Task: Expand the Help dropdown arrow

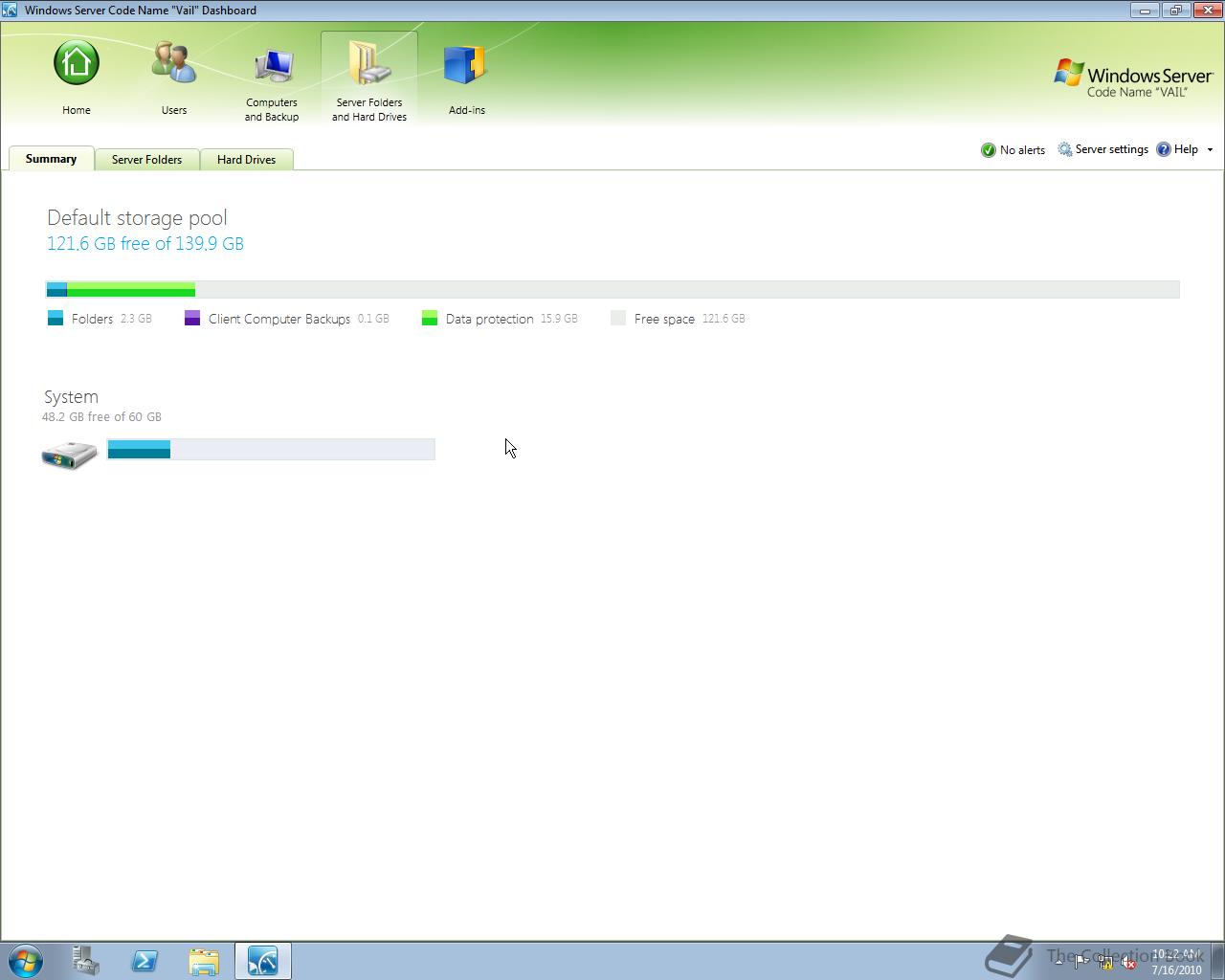Action: tap(1210, 150)
